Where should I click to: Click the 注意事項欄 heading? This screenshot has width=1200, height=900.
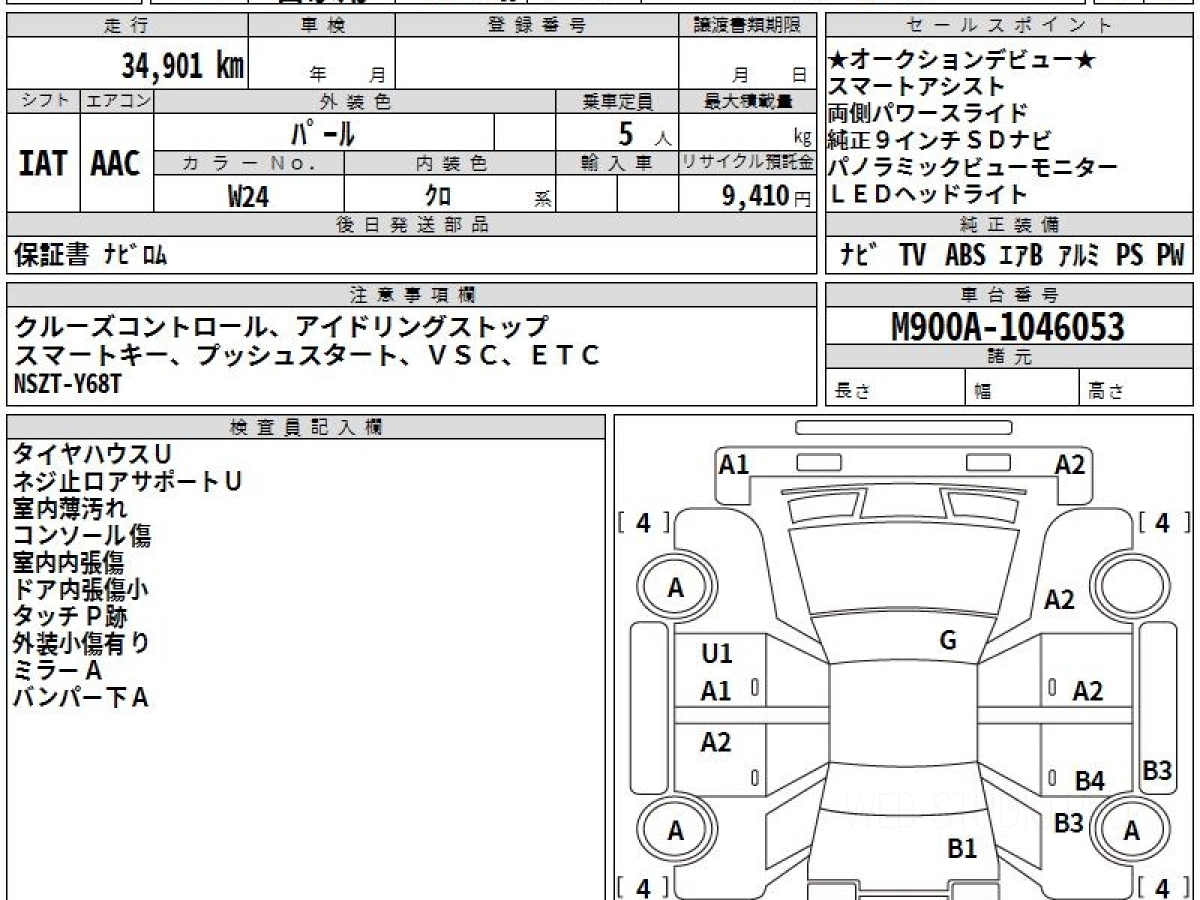[412, 295]
